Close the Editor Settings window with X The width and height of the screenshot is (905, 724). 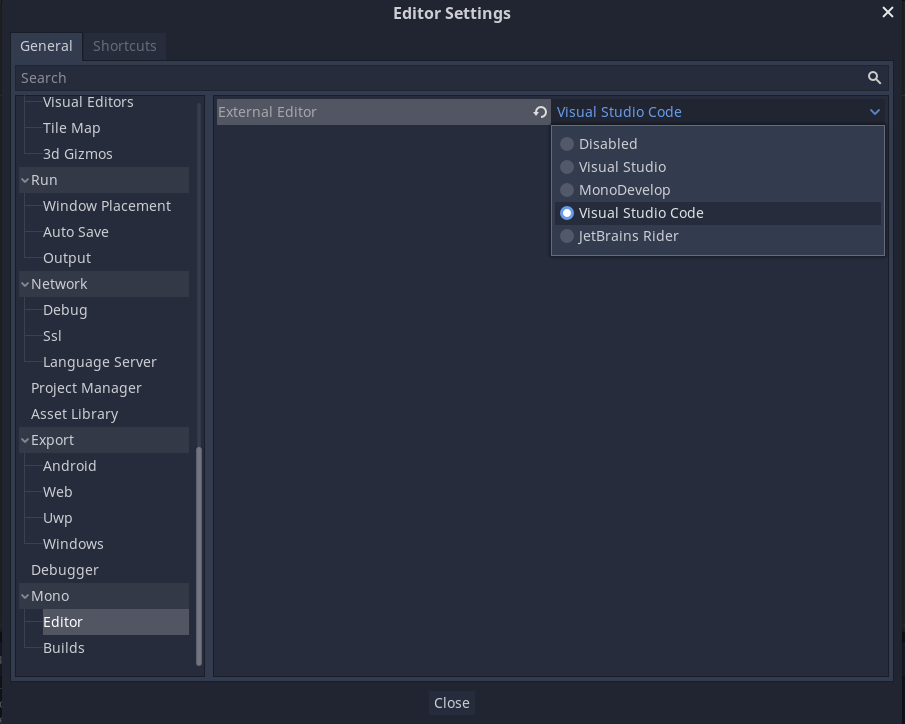pyautogui.click(x=888, y=12)
